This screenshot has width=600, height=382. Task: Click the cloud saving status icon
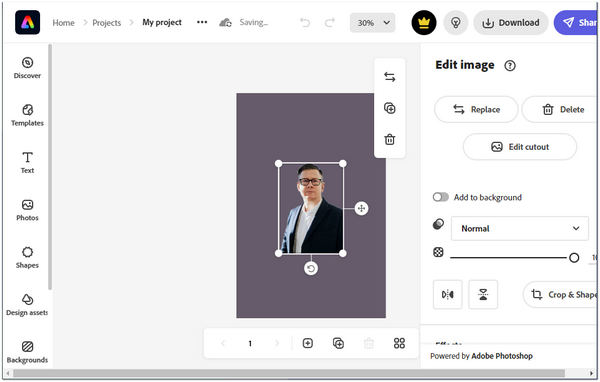[x=225, y=23]
